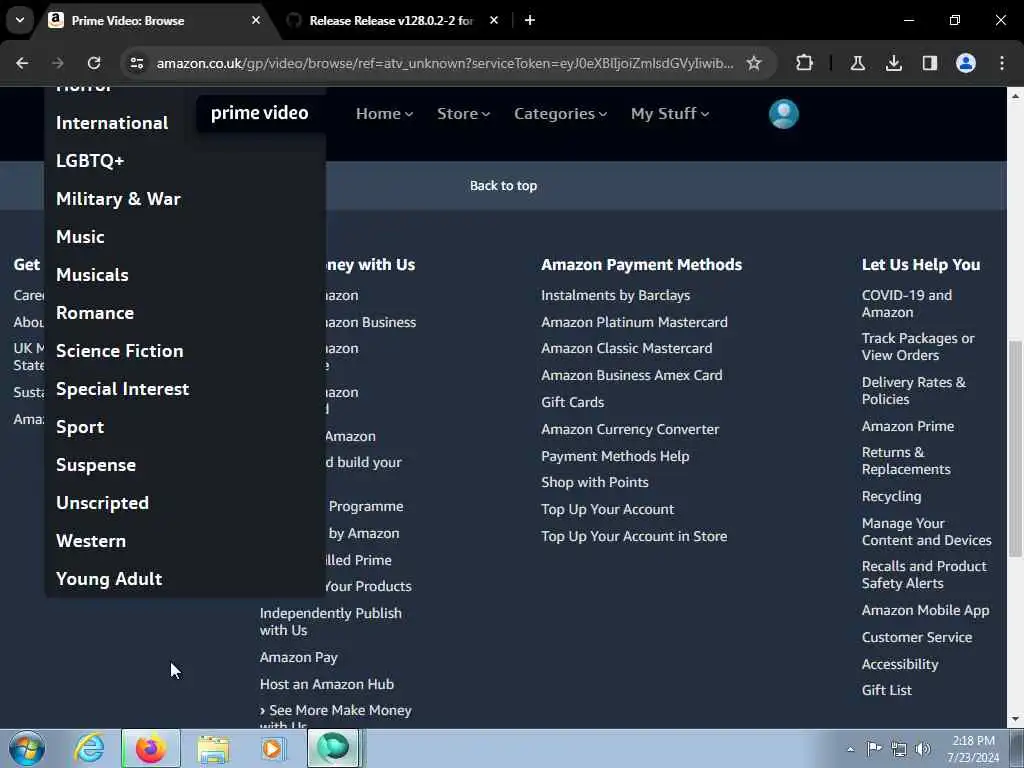The image size is (1024, 768).
Task: Open the Chrome Labs flask icon
Action: pyautogui.click(x=857, y=63)
